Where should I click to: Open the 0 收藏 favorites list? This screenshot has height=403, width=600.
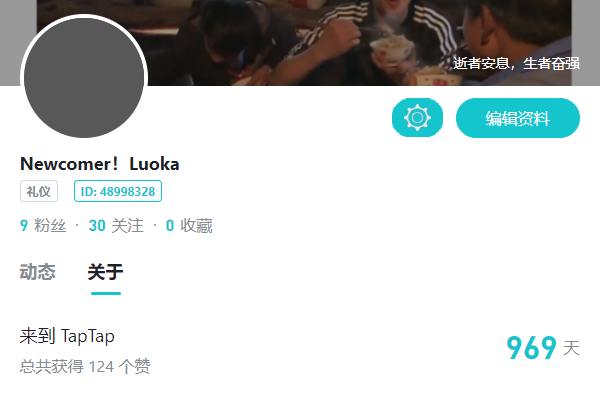(x=189, y=225)
